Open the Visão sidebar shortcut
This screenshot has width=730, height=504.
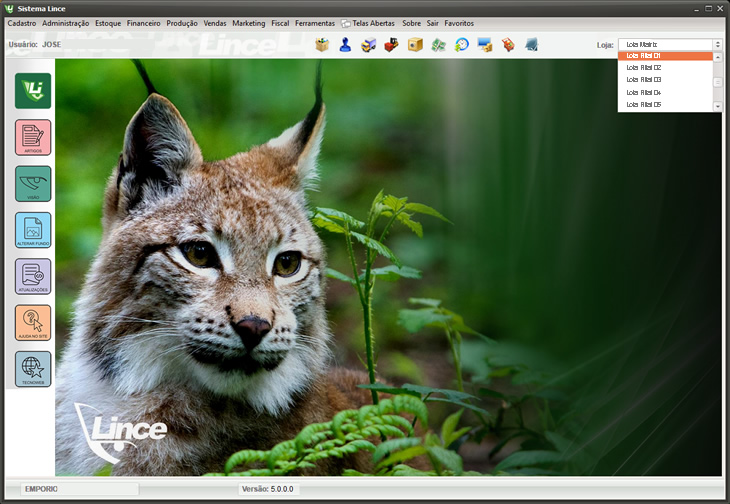click(x=33, y=184)
